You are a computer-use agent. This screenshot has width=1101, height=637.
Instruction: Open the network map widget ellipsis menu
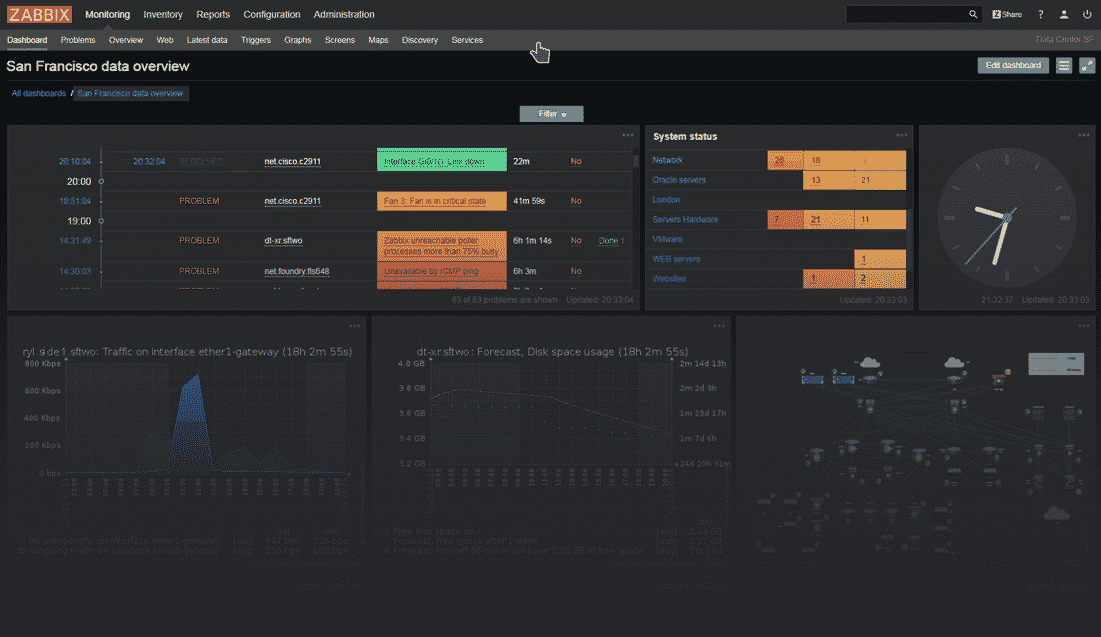click(1084, 326)
